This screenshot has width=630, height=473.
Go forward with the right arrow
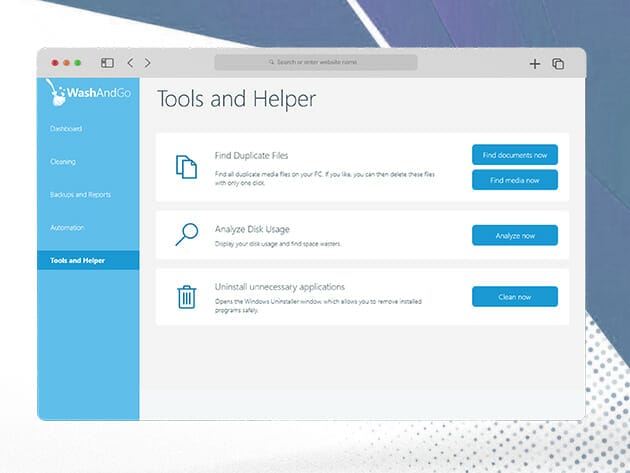(x=148, y=63)
